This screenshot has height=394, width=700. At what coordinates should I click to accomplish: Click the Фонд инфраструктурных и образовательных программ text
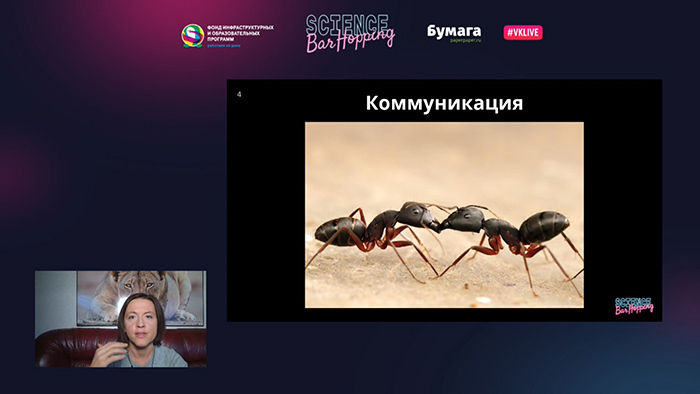point(240,33)
